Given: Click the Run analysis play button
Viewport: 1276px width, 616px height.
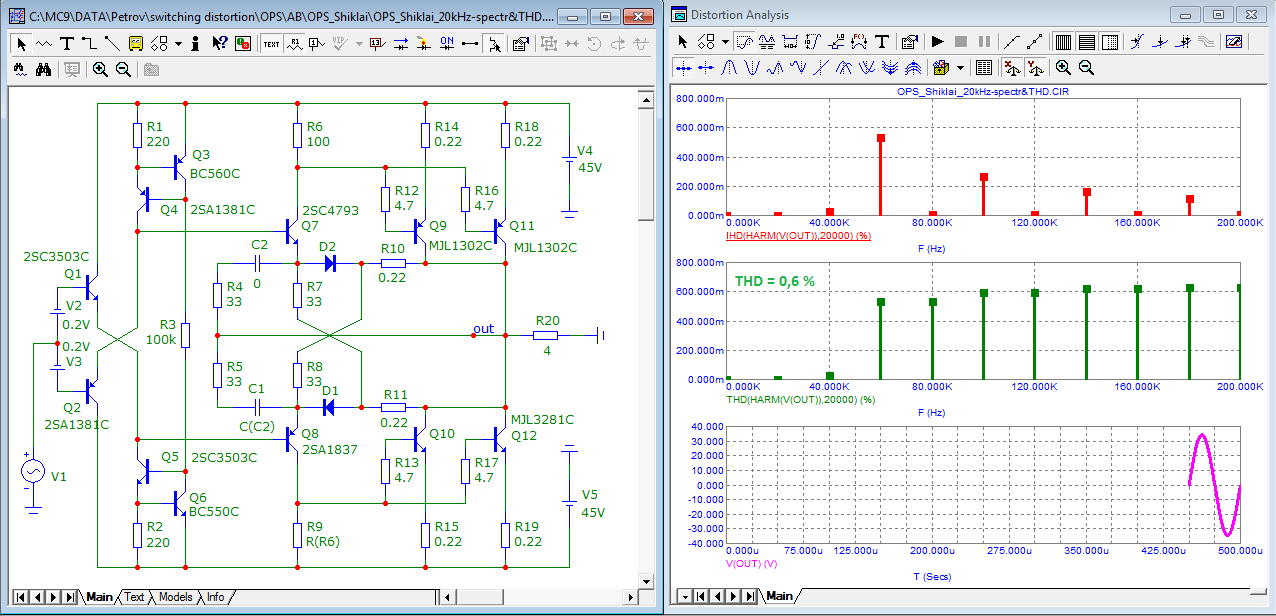Looking at the screenshot, I should (x=937, y=42).
